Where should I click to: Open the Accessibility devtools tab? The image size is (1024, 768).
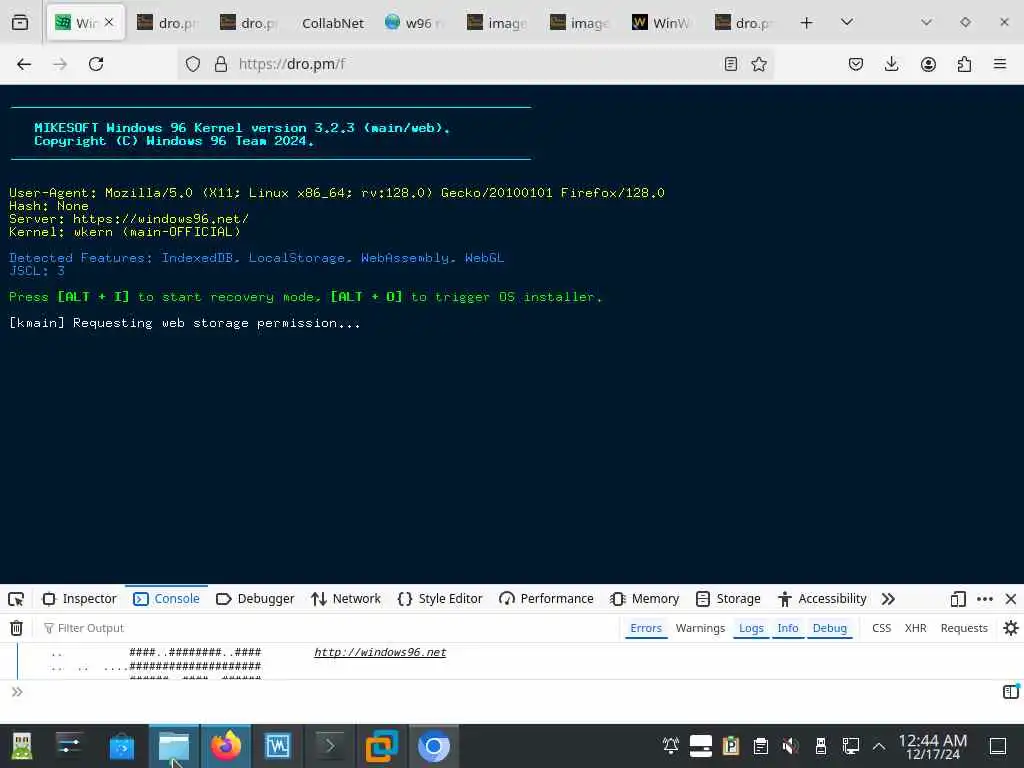click(822, 599)
